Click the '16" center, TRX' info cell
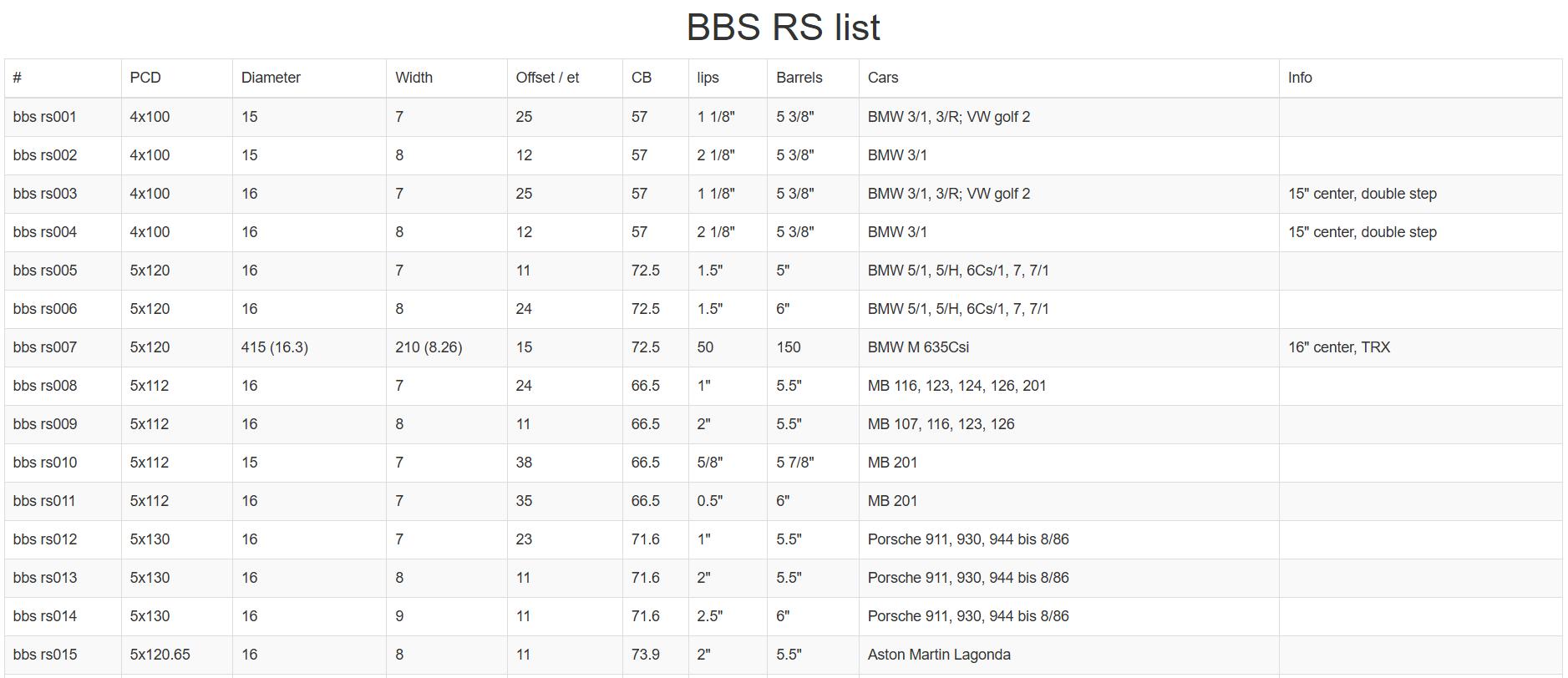This screenshot has width=1568, height=678. point(1339,347)
